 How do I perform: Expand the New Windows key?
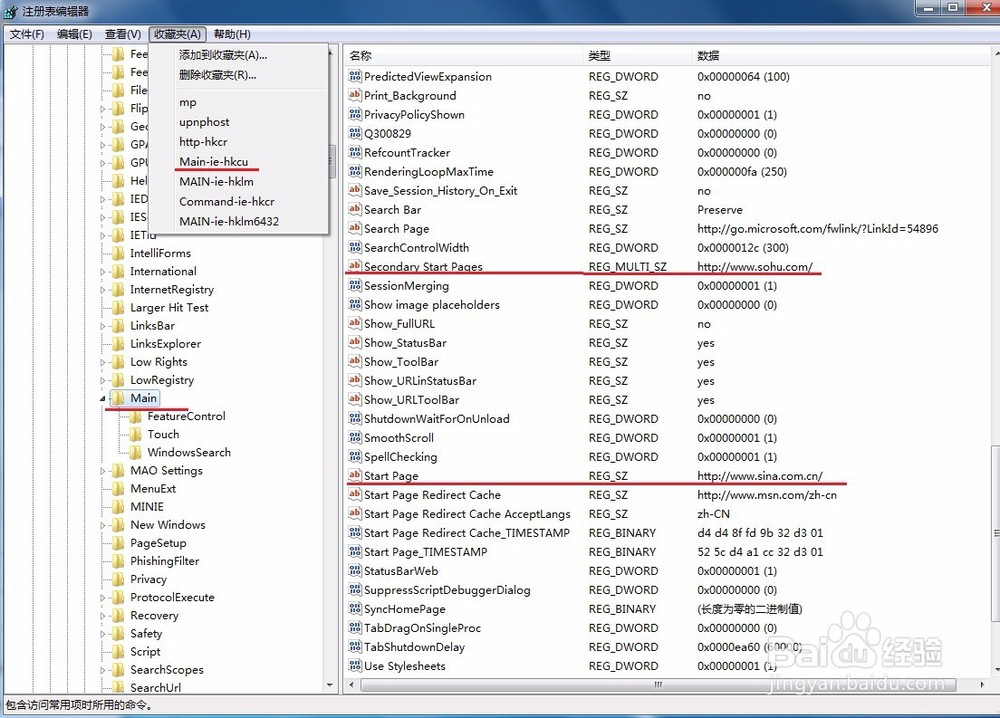(103, 525)
